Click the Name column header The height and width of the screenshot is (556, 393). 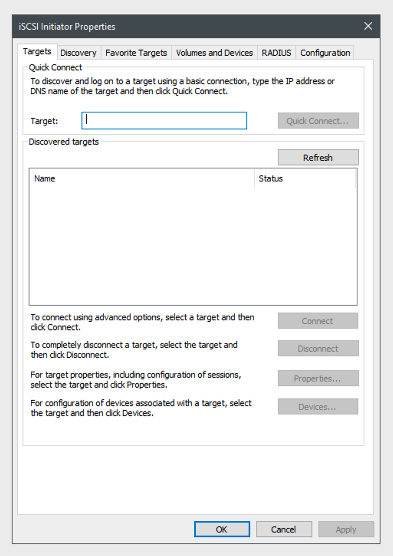tap(142, 178)
